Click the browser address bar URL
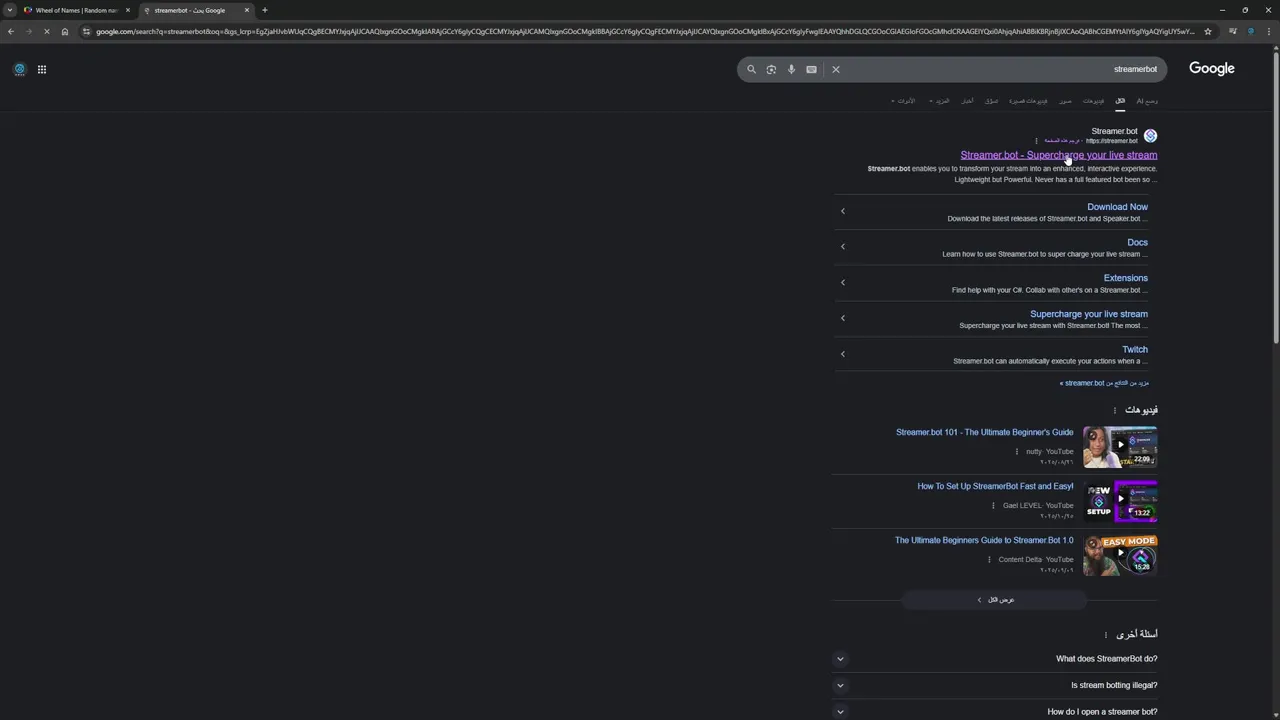Viewport: 1280px width, 720px height. pos(645,31)
